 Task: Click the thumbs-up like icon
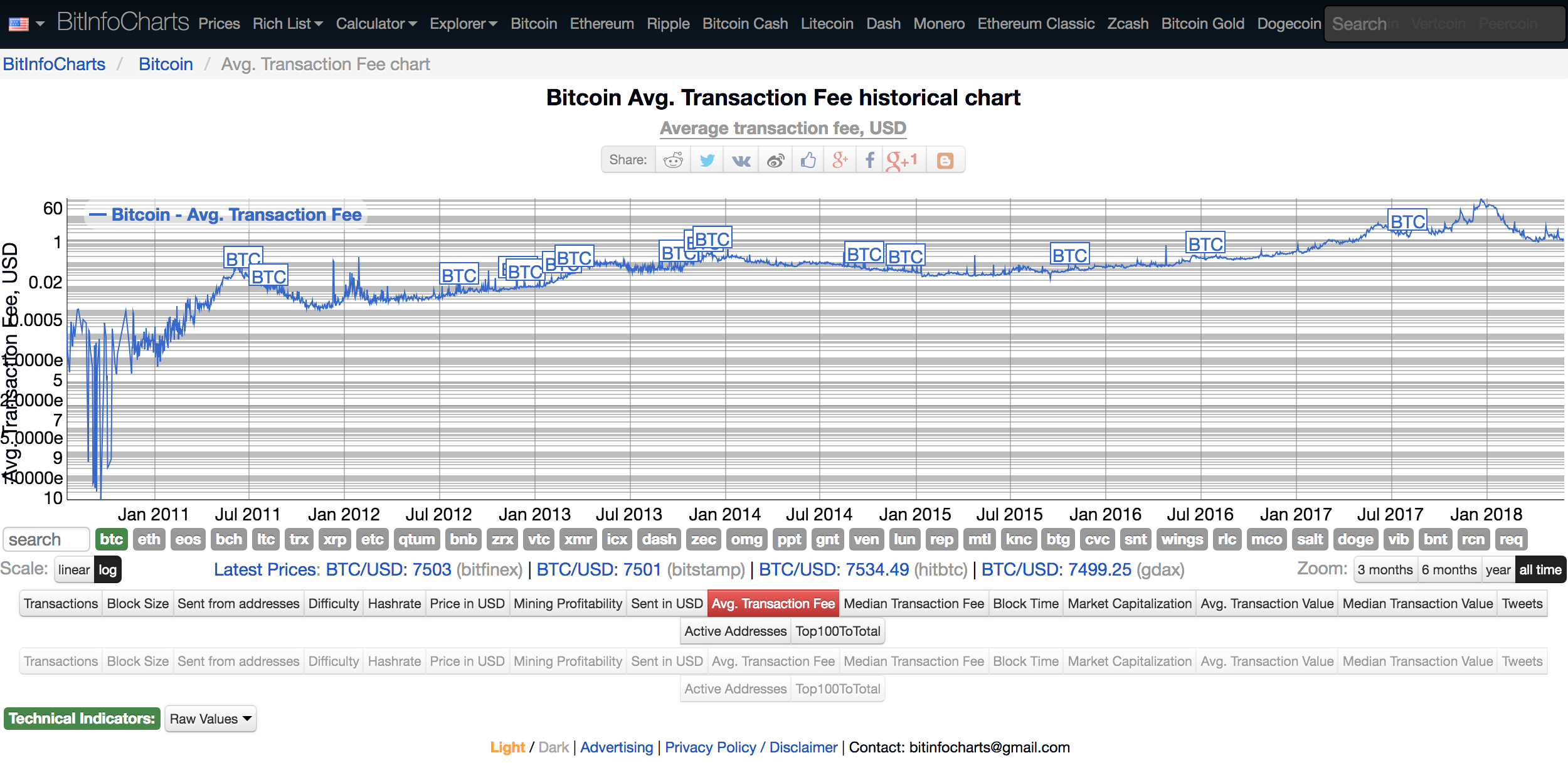[x=808, y=160]
